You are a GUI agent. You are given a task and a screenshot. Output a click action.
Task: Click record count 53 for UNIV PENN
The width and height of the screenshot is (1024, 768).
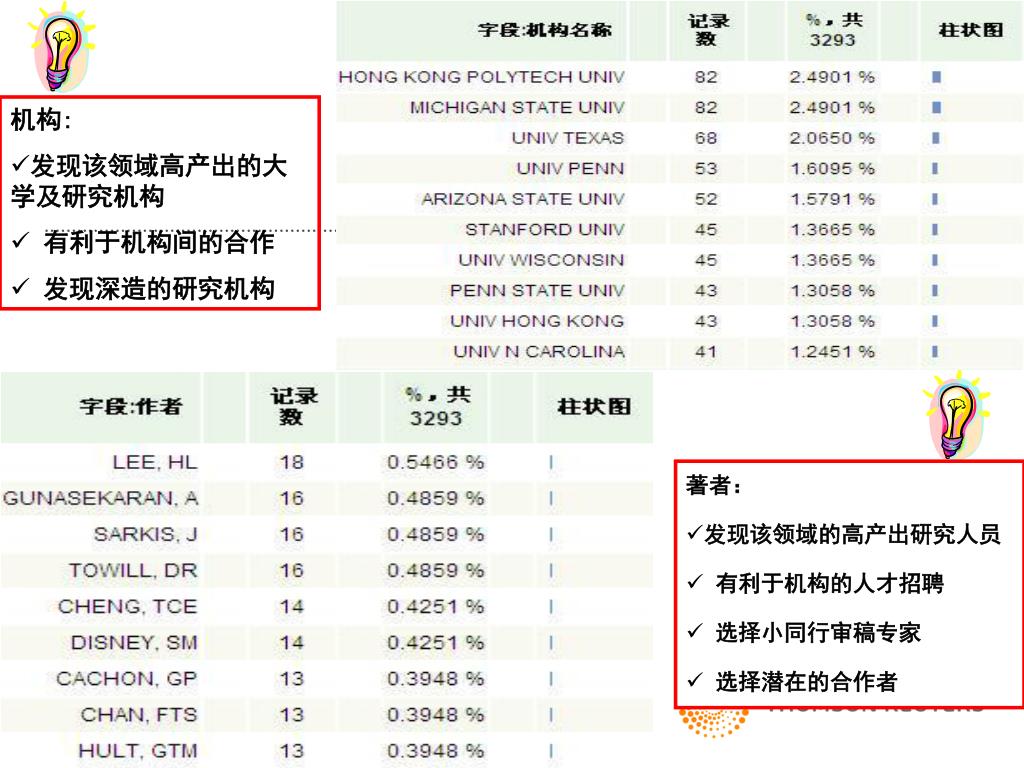pyautogui.click(x=706, y=168)
